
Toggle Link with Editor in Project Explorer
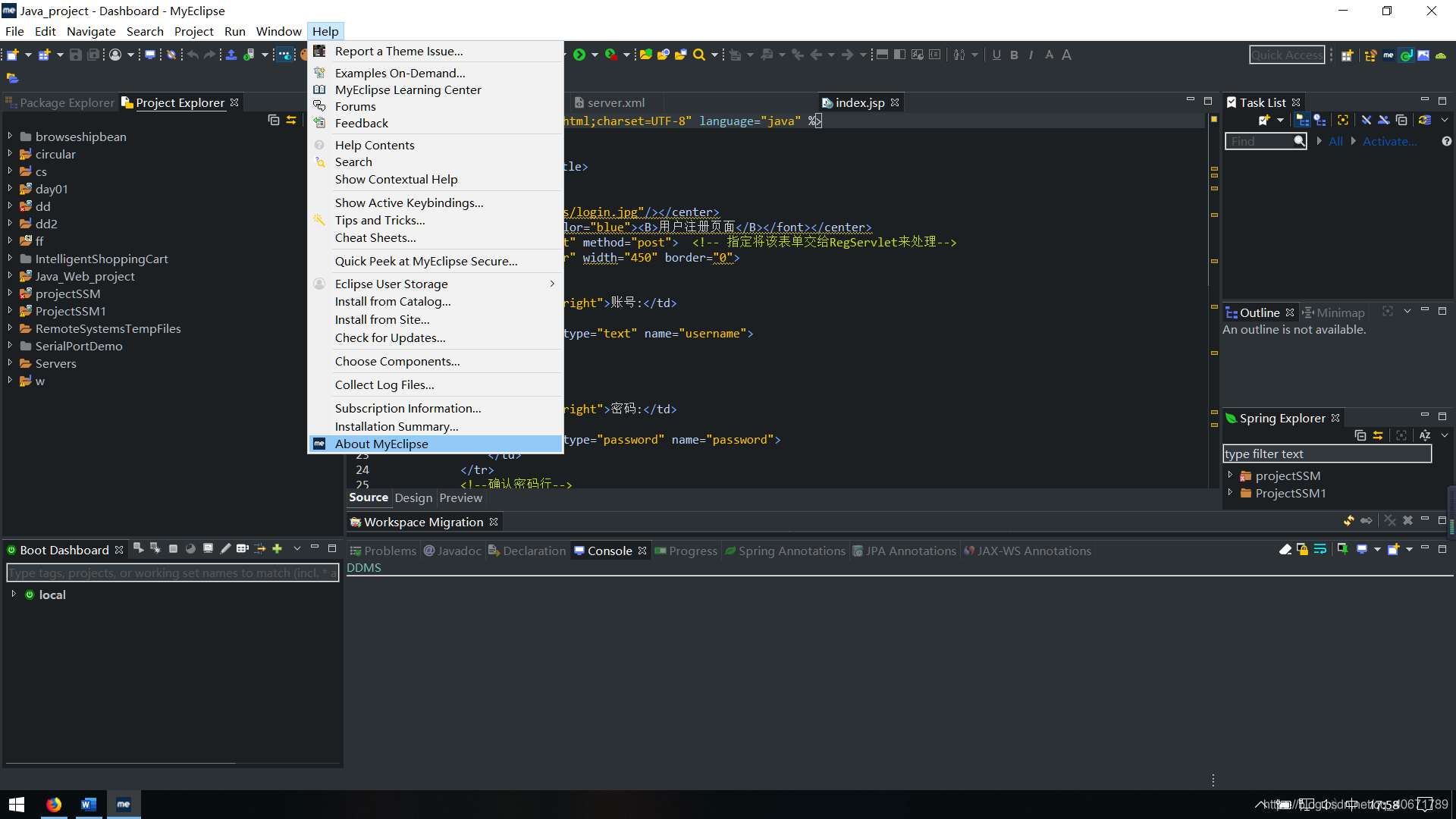coord(291,121)
